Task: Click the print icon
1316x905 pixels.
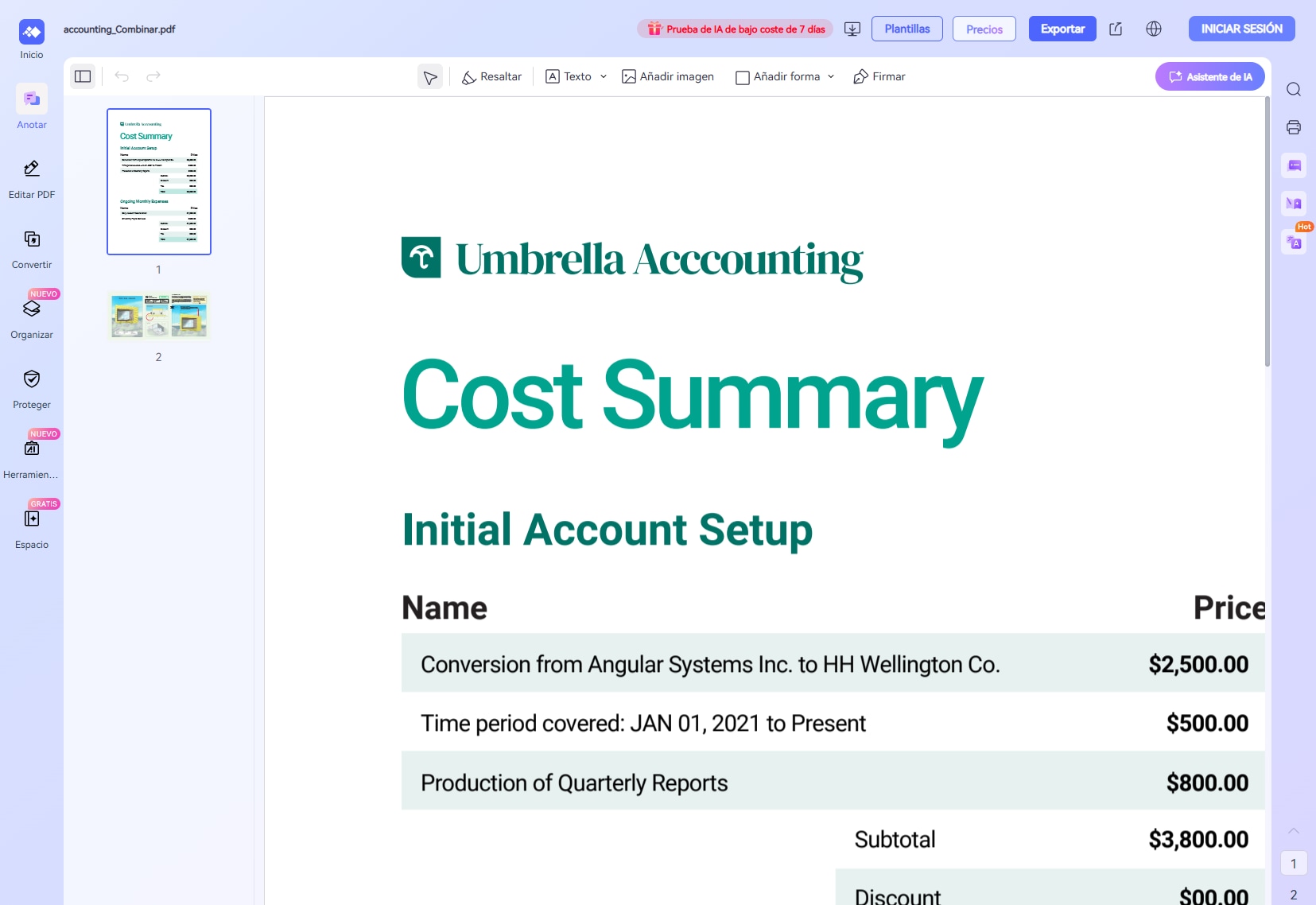Action: tap(1294, 127)
